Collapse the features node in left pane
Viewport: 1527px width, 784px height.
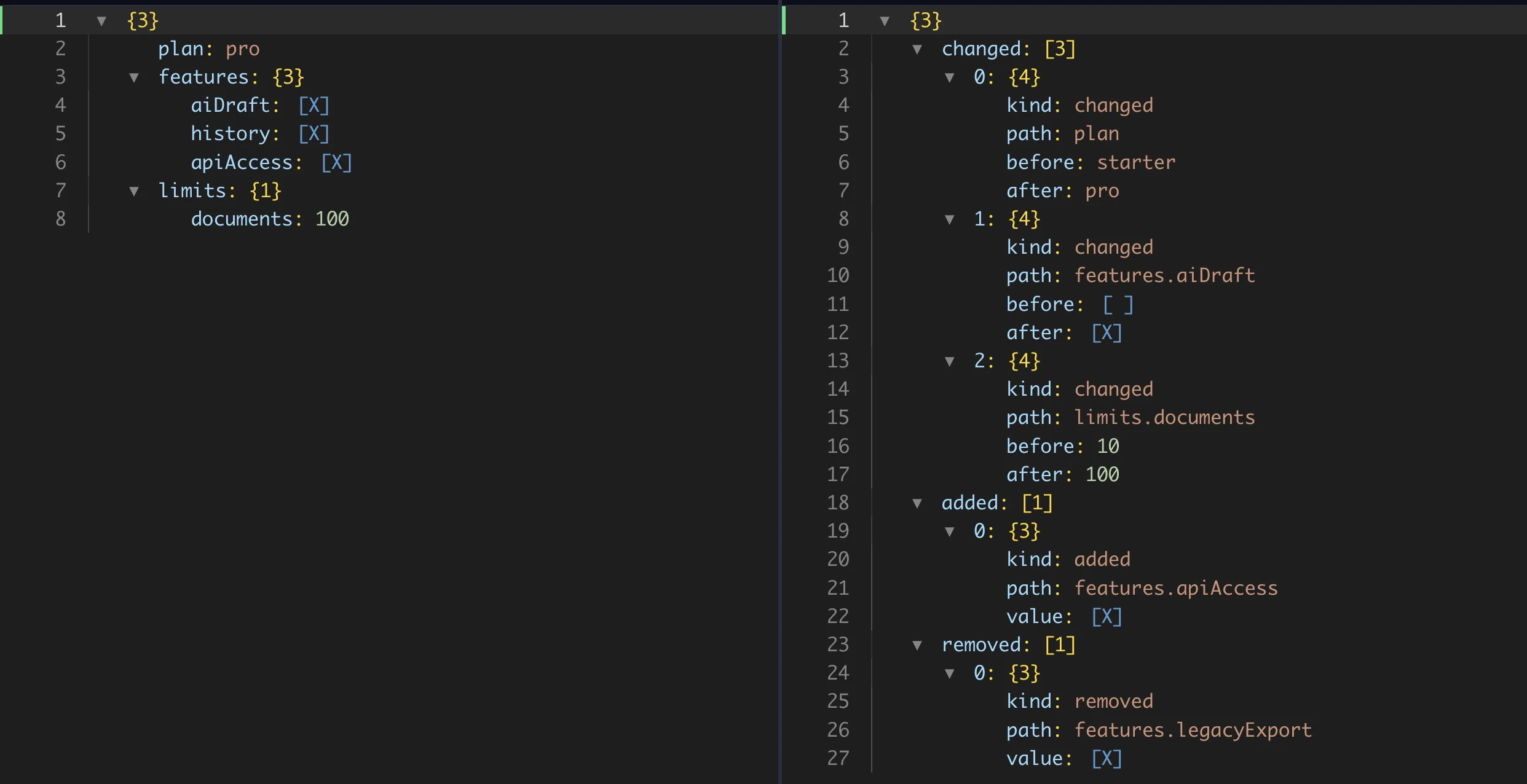coord(133,78)
